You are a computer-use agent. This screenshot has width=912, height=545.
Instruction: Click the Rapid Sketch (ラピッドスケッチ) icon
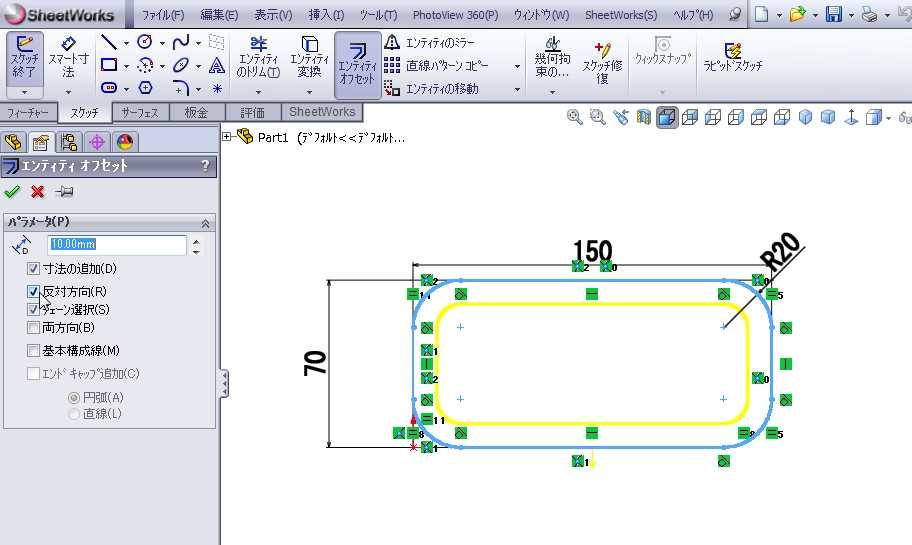[x=732, y=56]
